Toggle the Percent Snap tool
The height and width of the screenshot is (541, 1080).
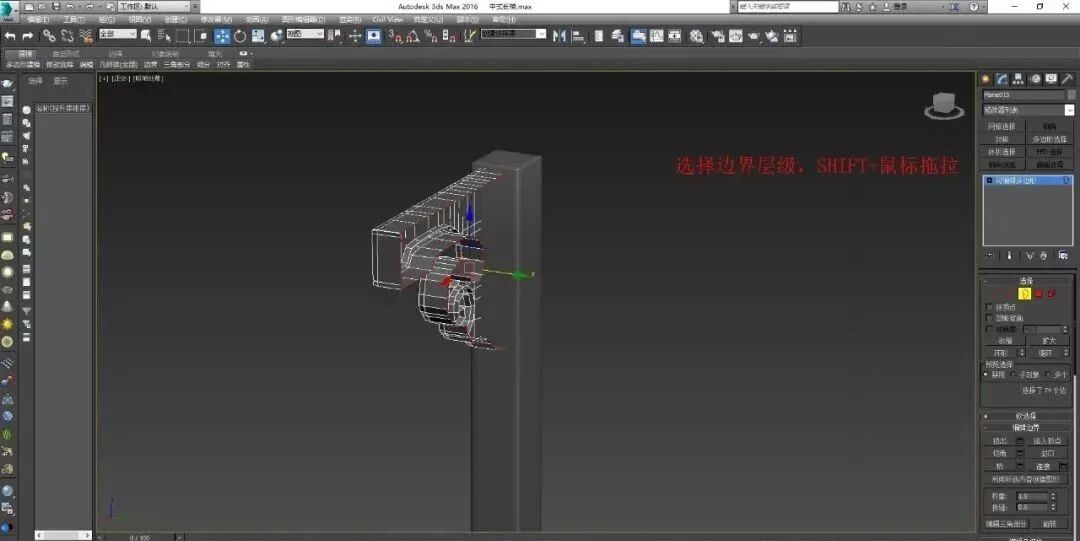431,36
